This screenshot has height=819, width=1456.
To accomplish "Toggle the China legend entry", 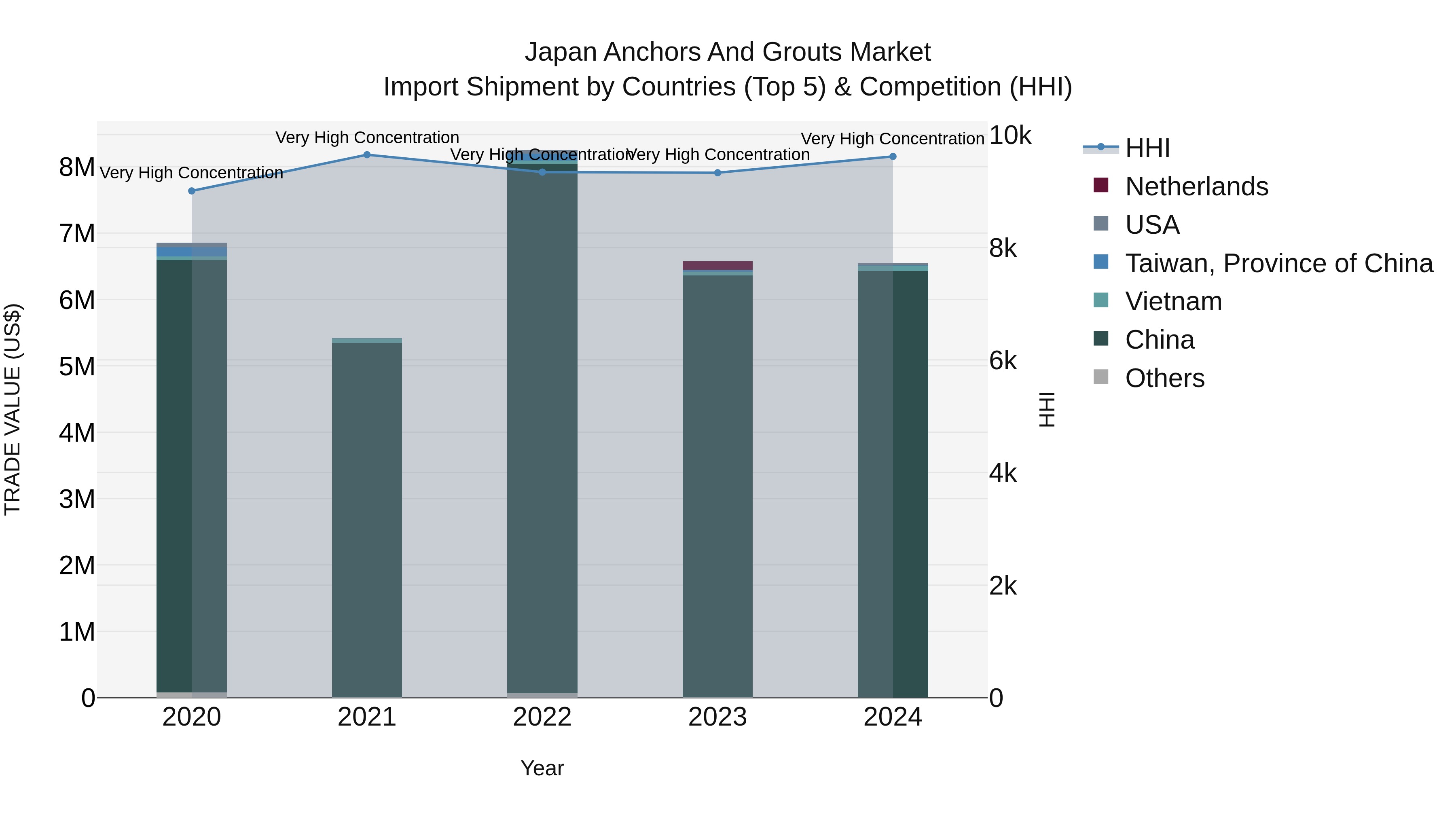I will click(x=1143, y=340).
